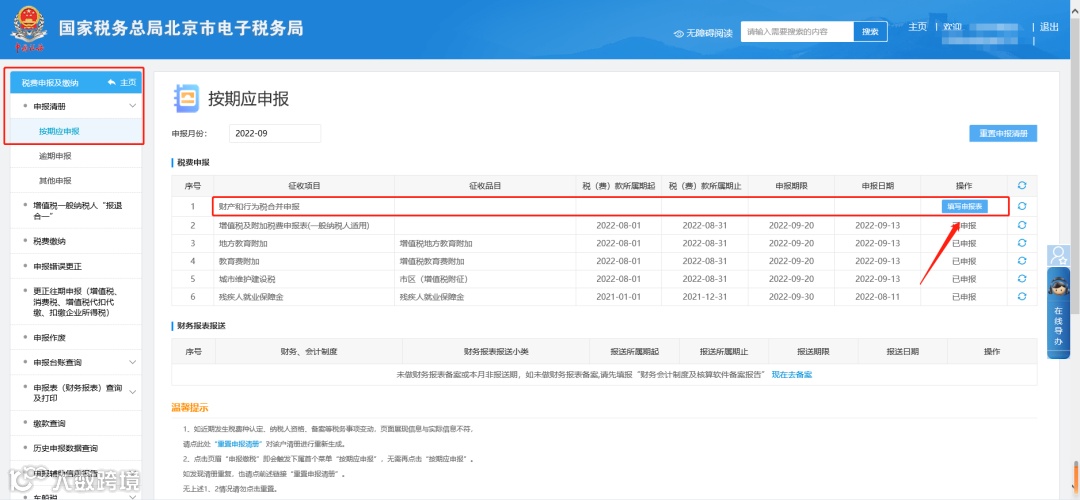Click the 2022-09-30 deadline cell

791,297
